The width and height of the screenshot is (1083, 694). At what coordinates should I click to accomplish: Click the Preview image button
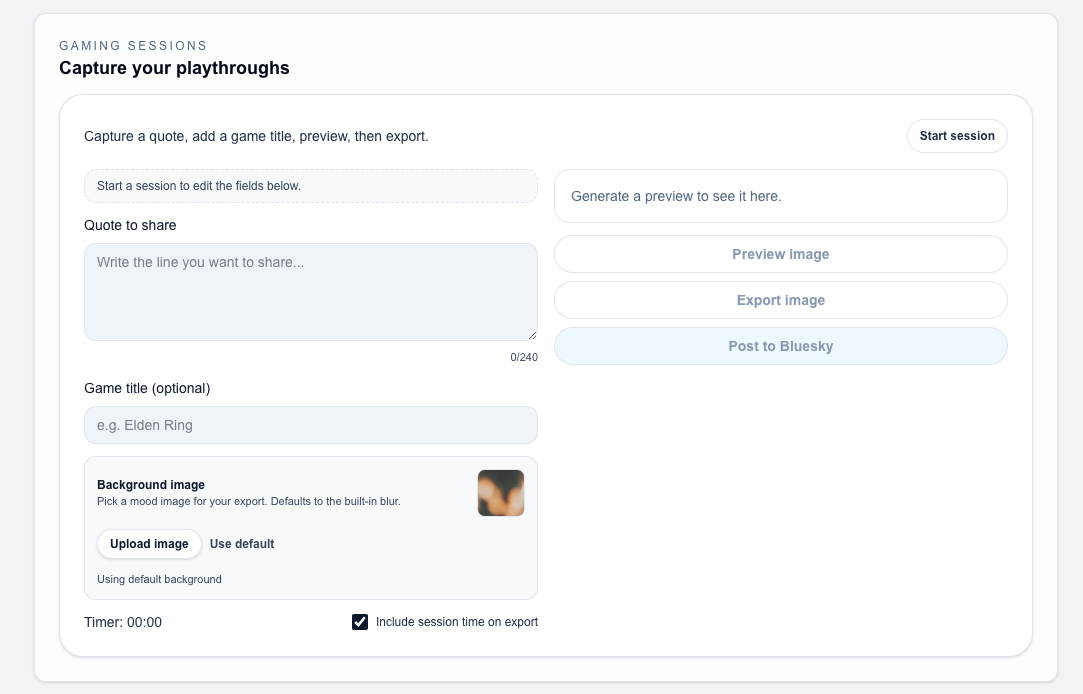(x=780, y=254)
